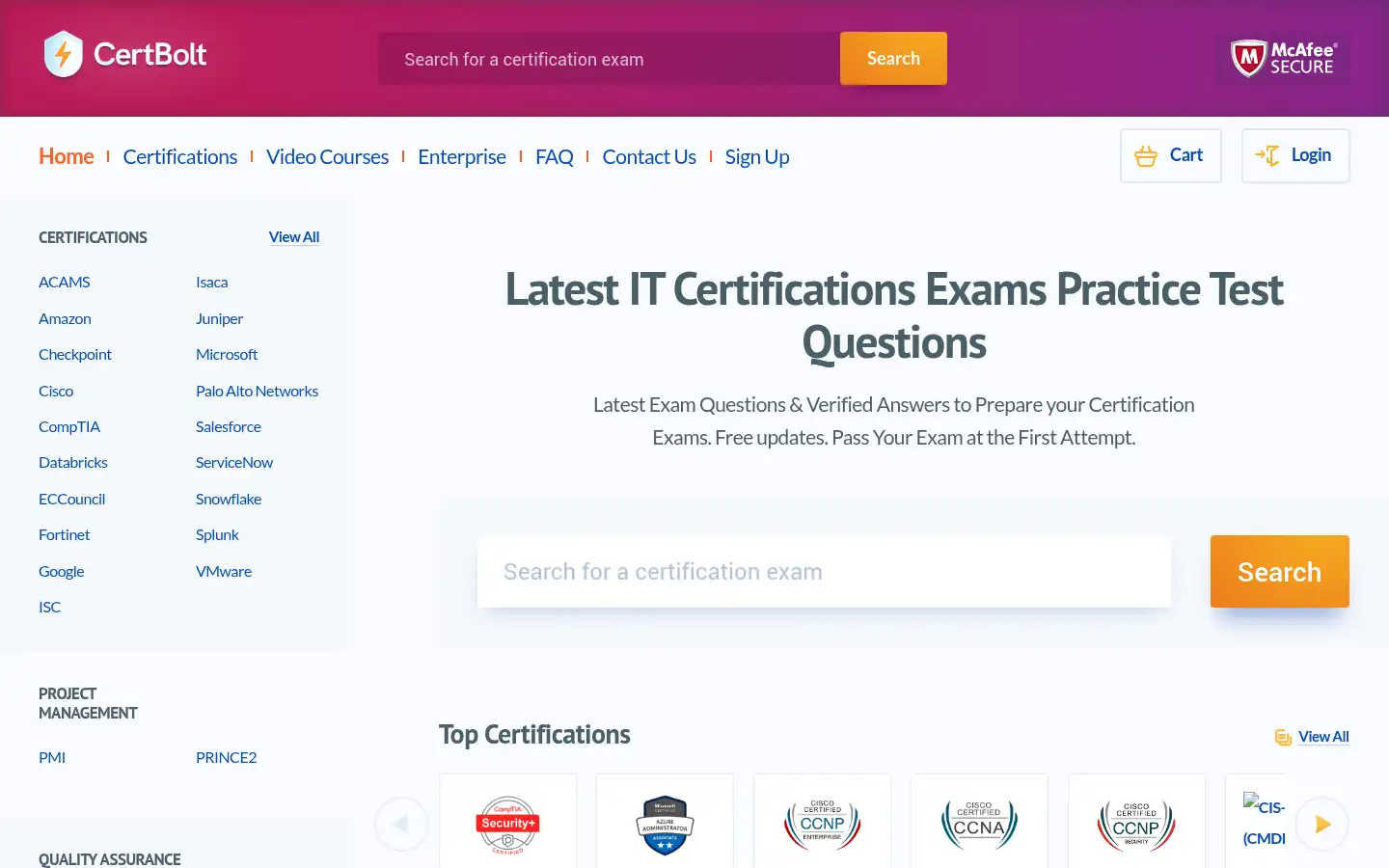Show previous certifications with left arrow

tap(401, 825)
